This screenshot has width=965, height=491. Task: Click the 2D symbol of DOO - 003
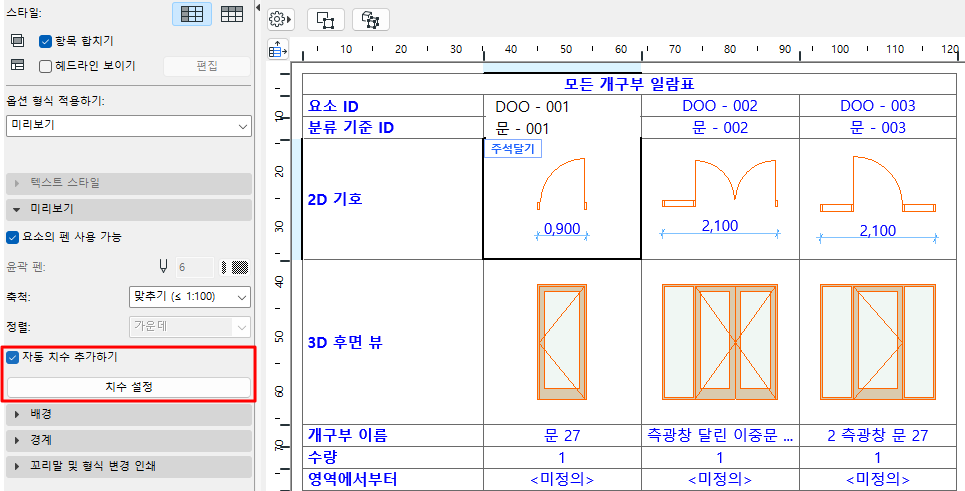click(x=878, y=184)
